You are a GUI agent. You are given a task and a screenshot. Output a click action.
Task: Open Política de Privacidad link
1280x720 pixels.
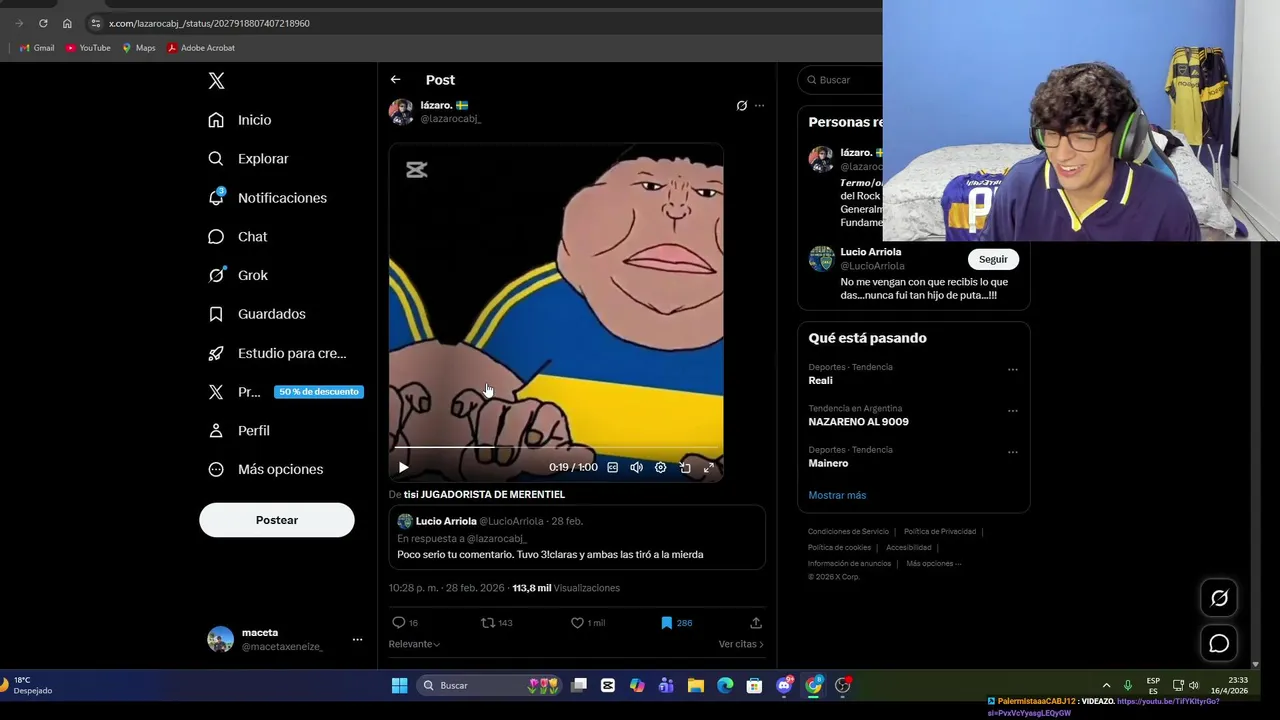[x=940, y=532]
